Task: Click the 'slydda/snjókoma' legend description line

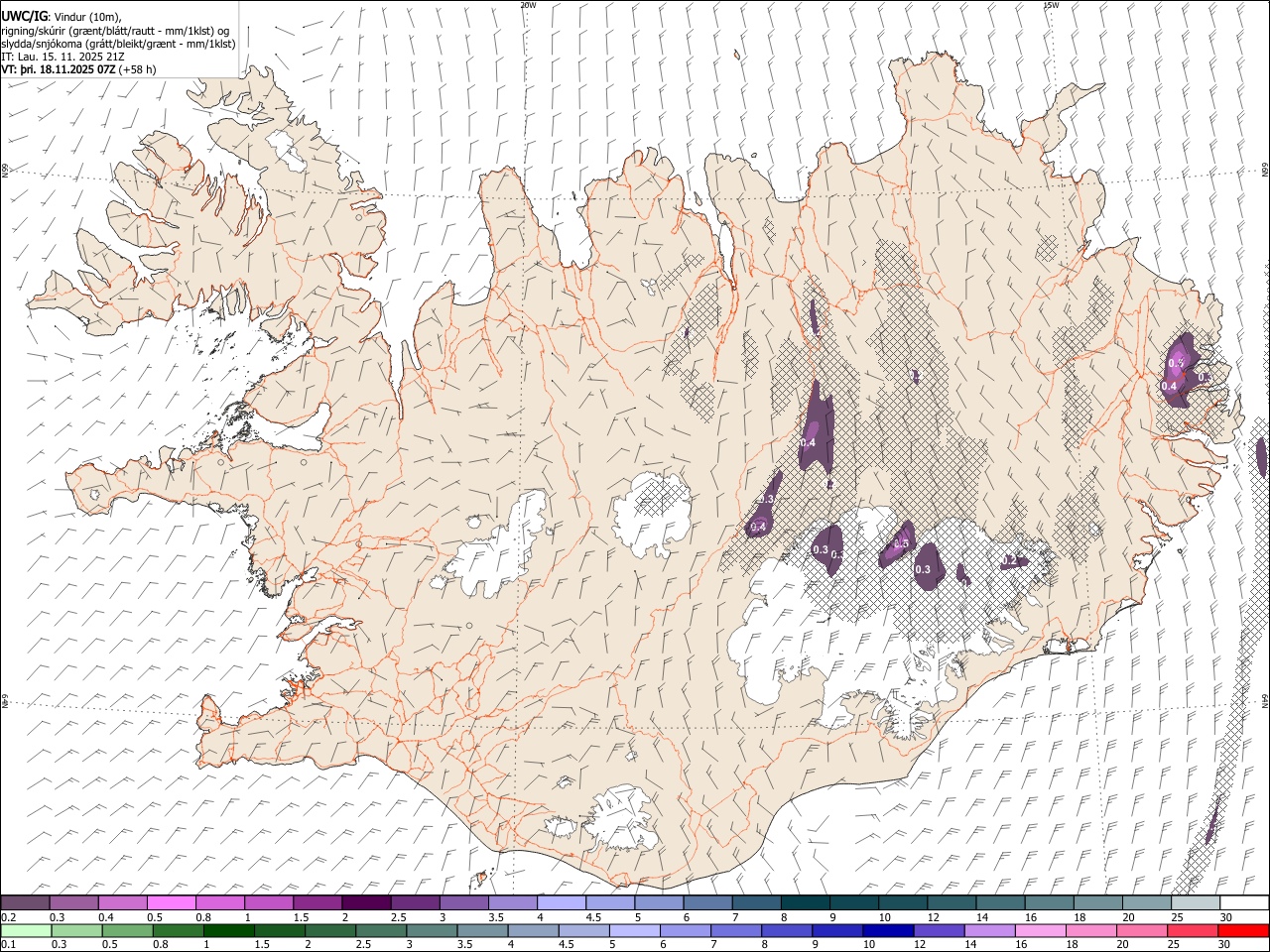Action: 118,44
